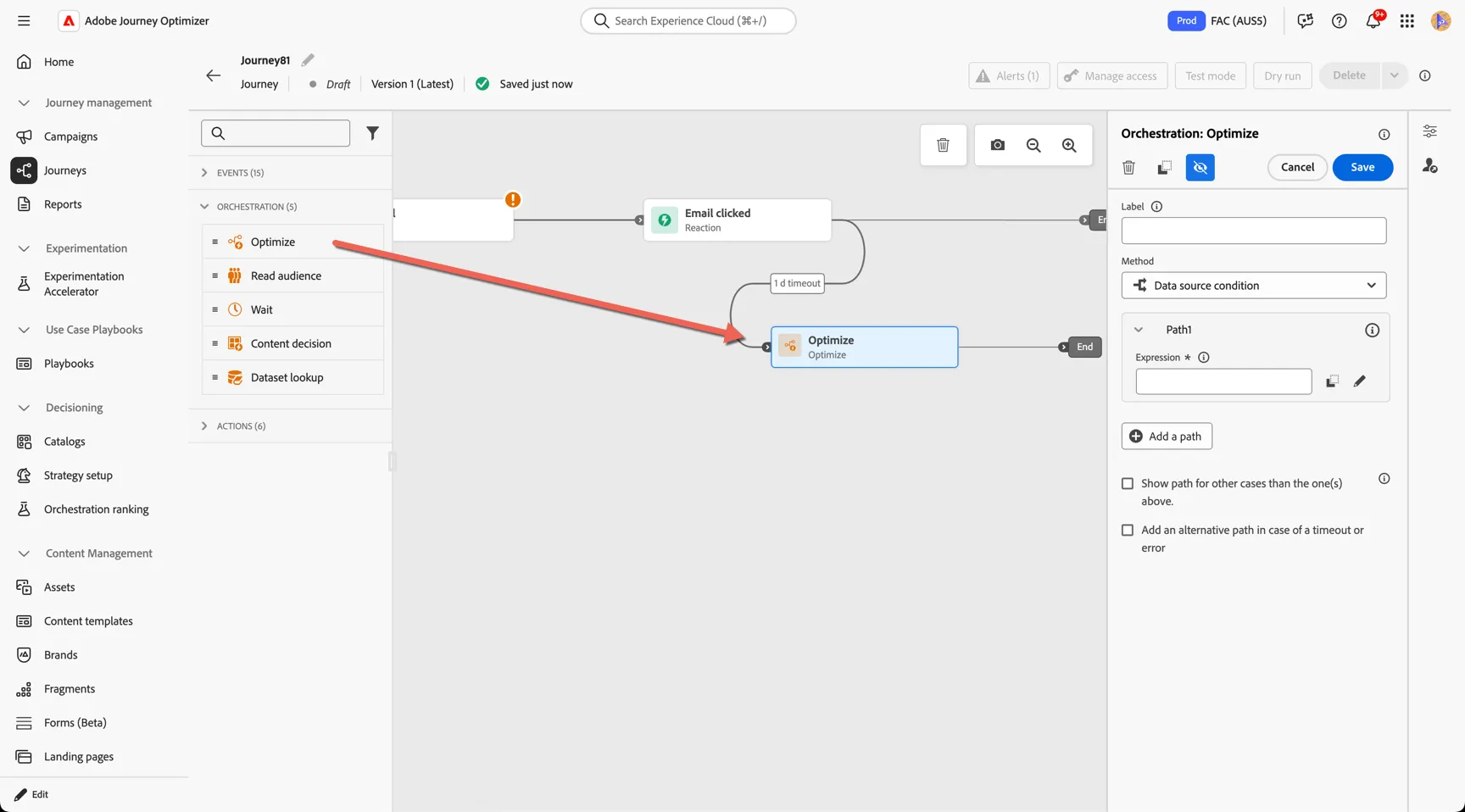Open Campaigns in the left navigation

[x=70, y=136]
